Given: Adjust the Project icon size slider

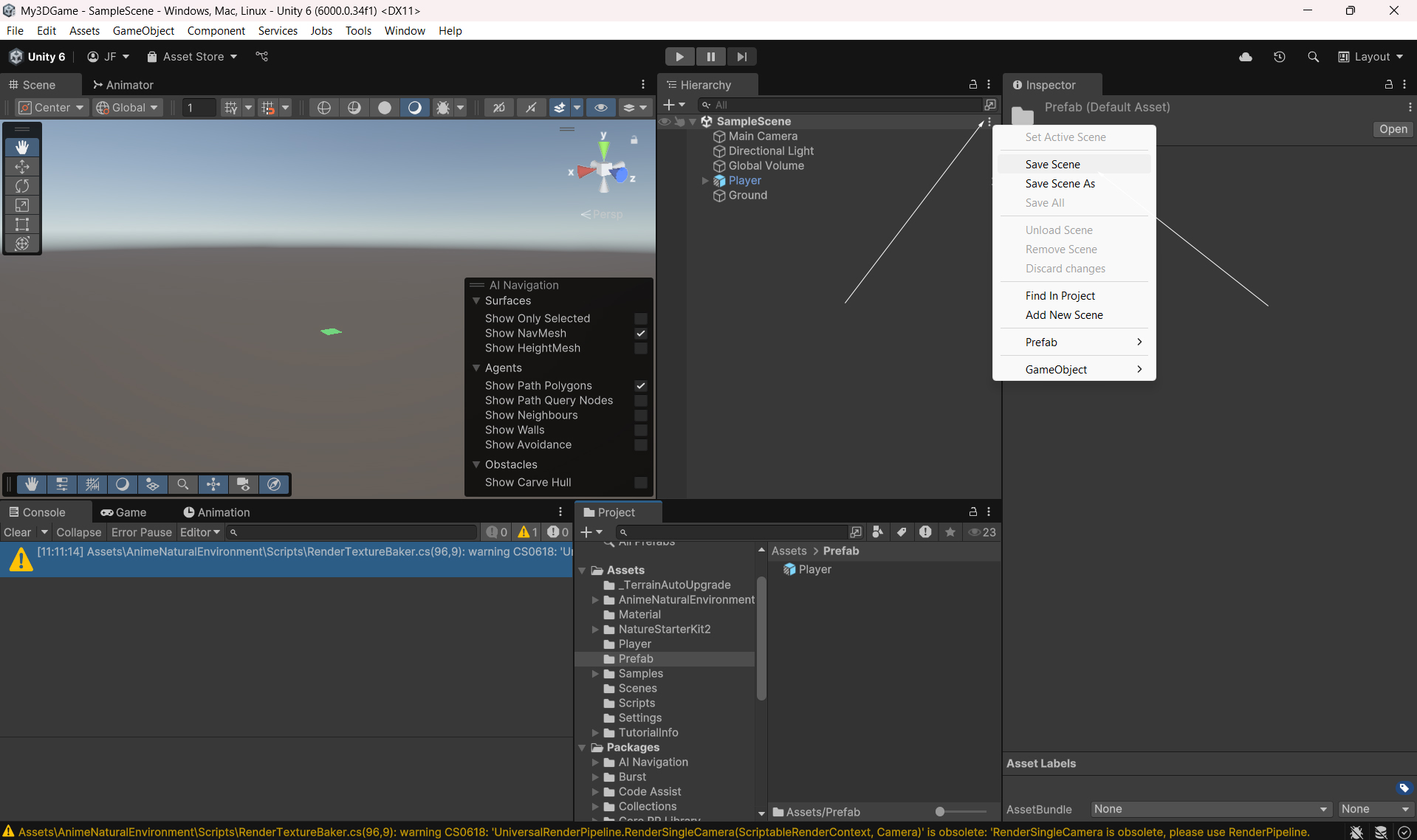Looking at the screenshot, I should 940,812.
